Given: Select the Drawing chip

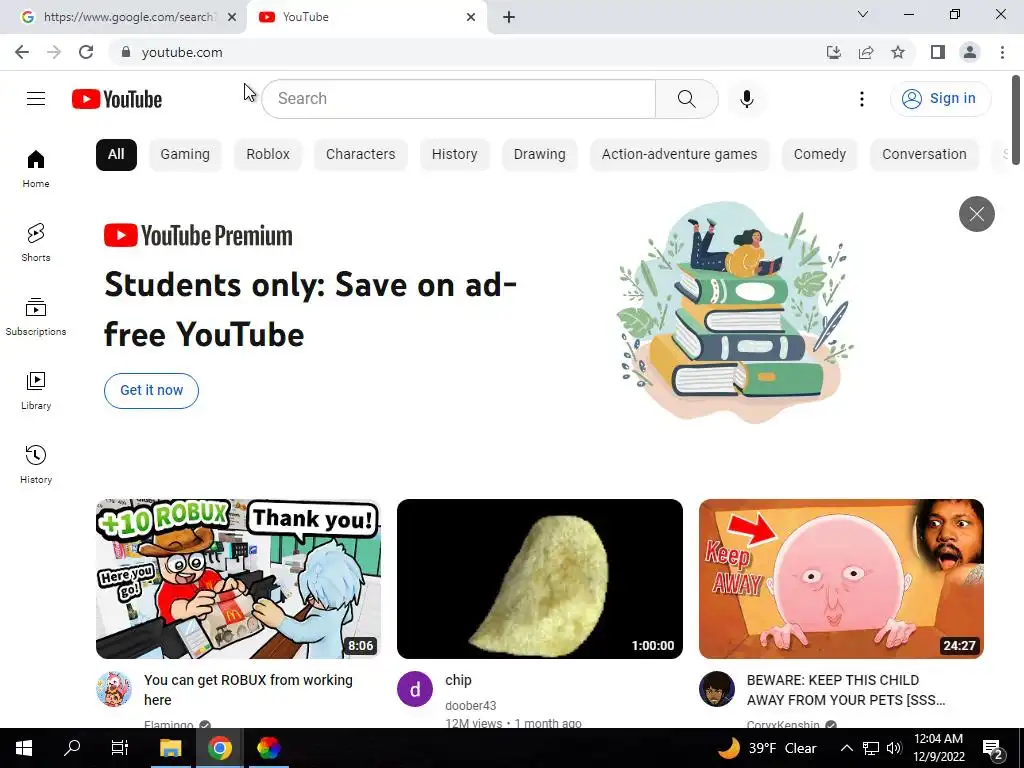Looking at the screenshot, I should click(x=539, y=155).
